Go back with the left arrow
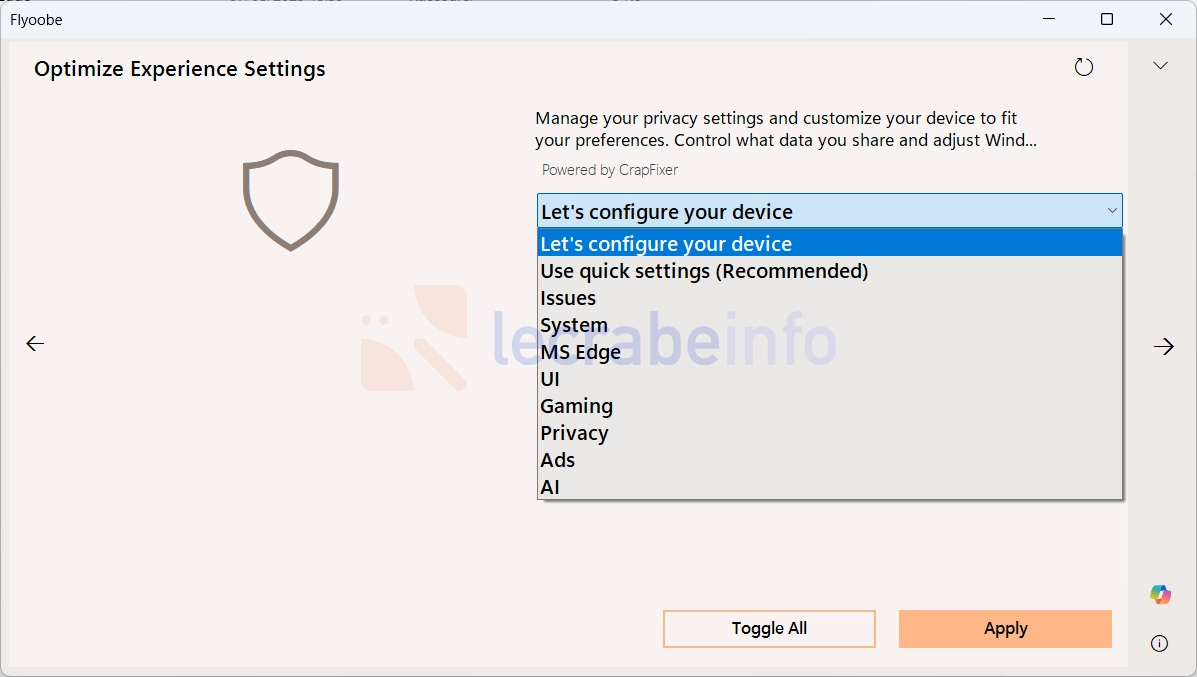 (35, 343)
